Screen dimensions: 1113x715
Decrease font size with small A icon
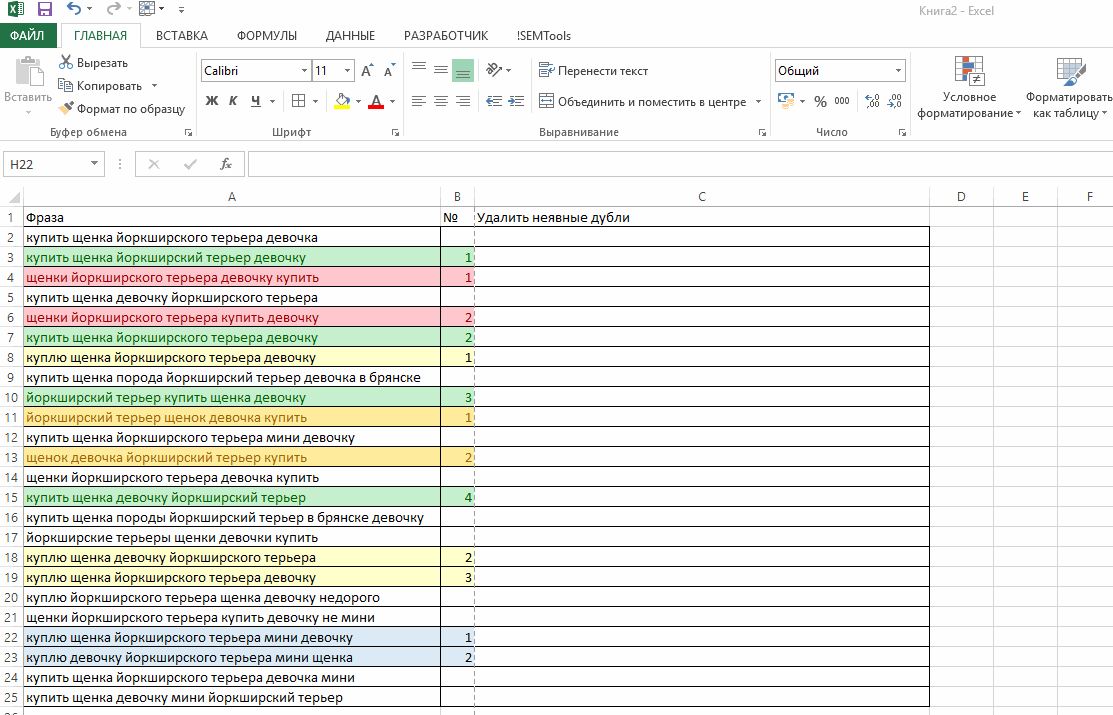click(389, 70)
